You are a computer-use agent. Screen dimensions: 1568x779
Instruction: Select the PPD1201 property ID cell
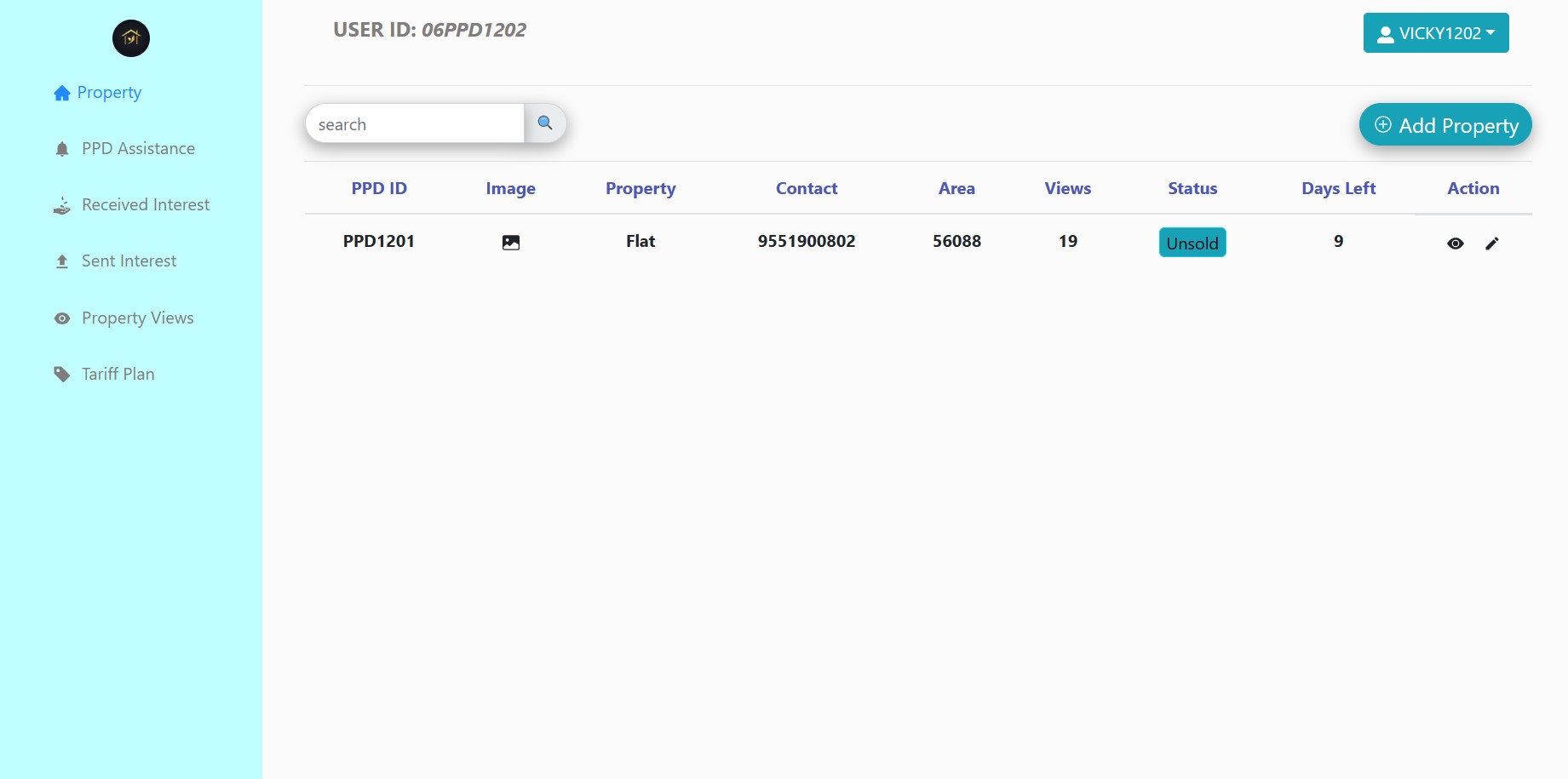coord(379,241)
